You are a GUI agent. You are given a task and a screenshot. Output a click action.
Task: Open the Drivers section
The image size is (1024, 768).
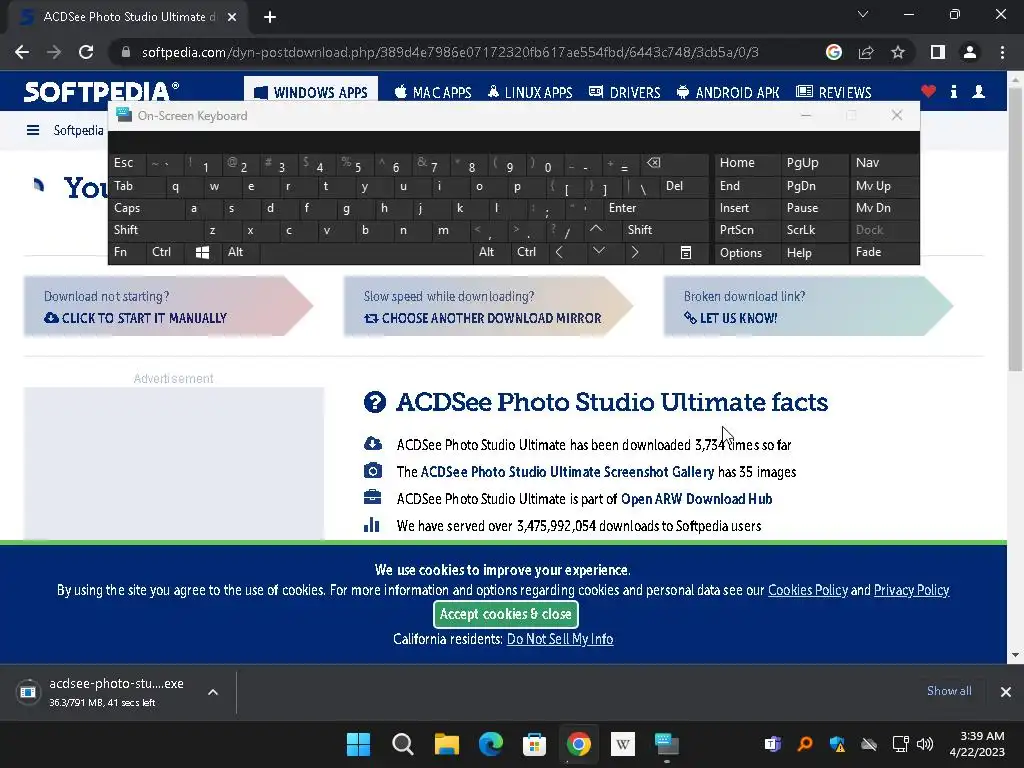[624, 92]
